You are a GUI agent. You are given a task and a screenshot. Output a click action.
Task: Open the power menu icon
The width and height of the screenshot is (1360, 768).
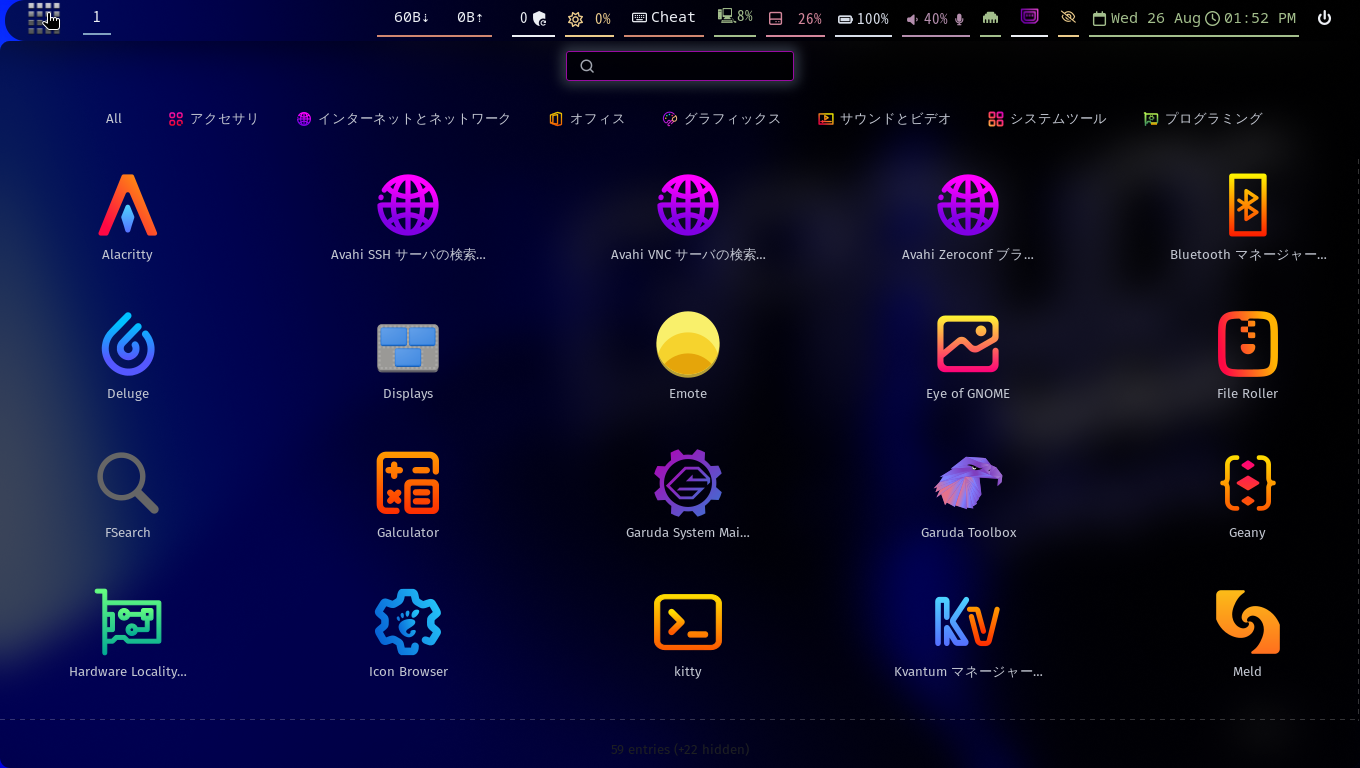[1325, 18]
